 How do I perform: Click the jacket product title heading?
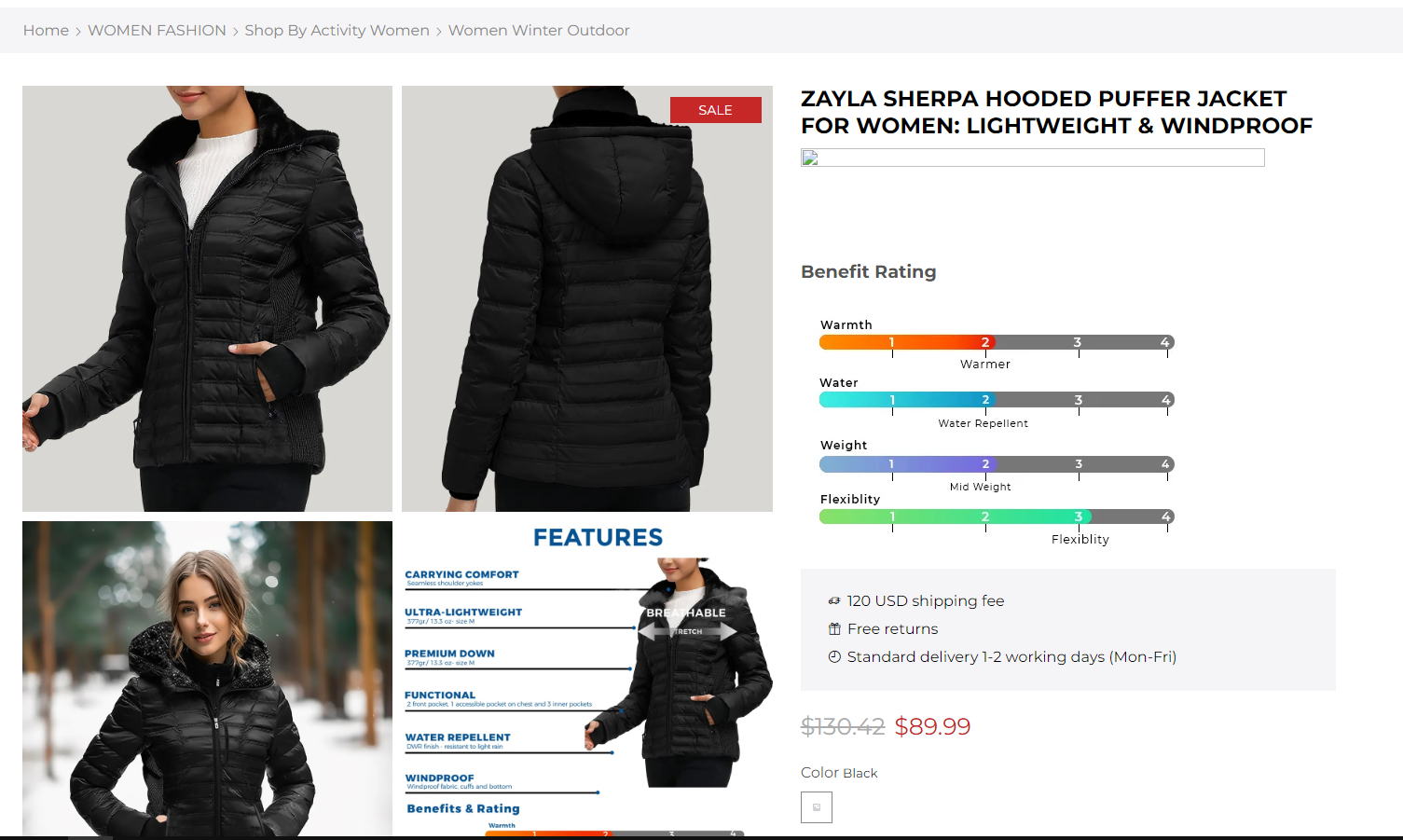coord(1056,112)
